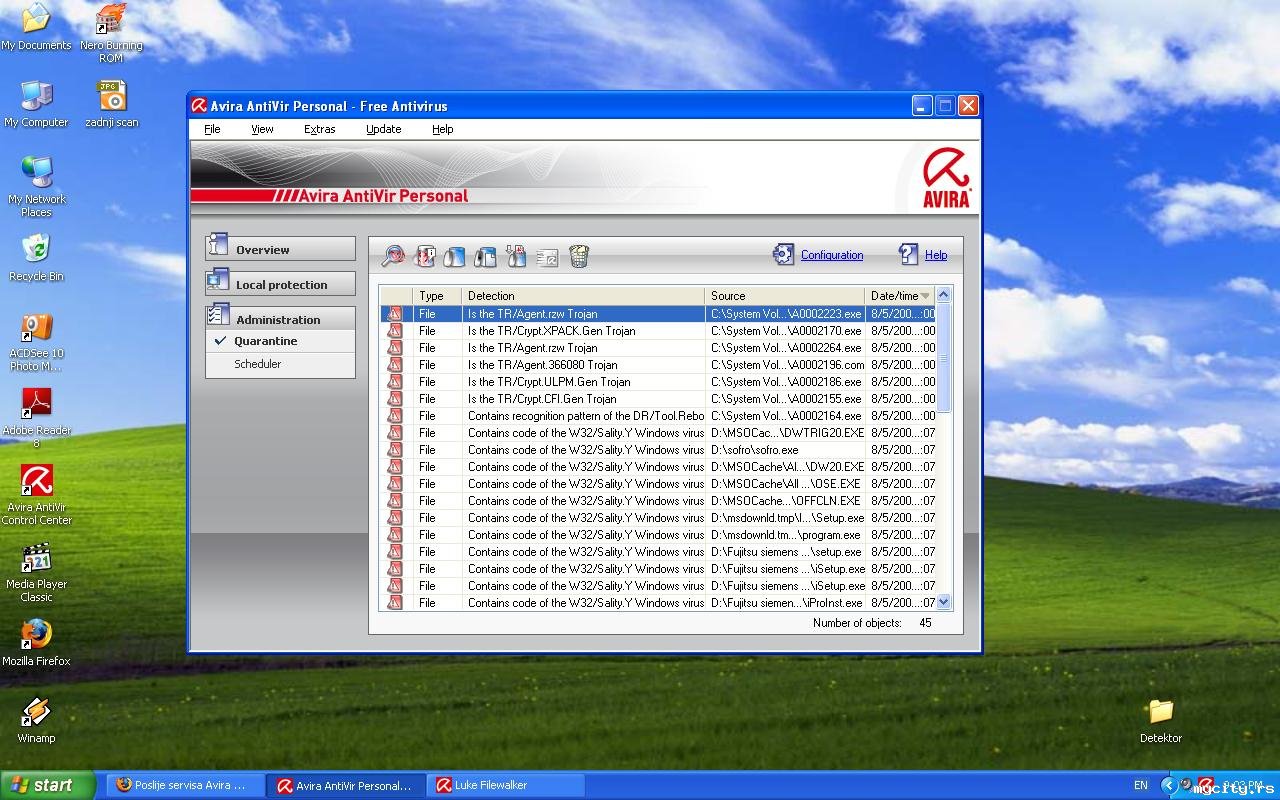1280x800 pixels.
Task: Click the Add file to quarantine icon
Action: [516, 256]
